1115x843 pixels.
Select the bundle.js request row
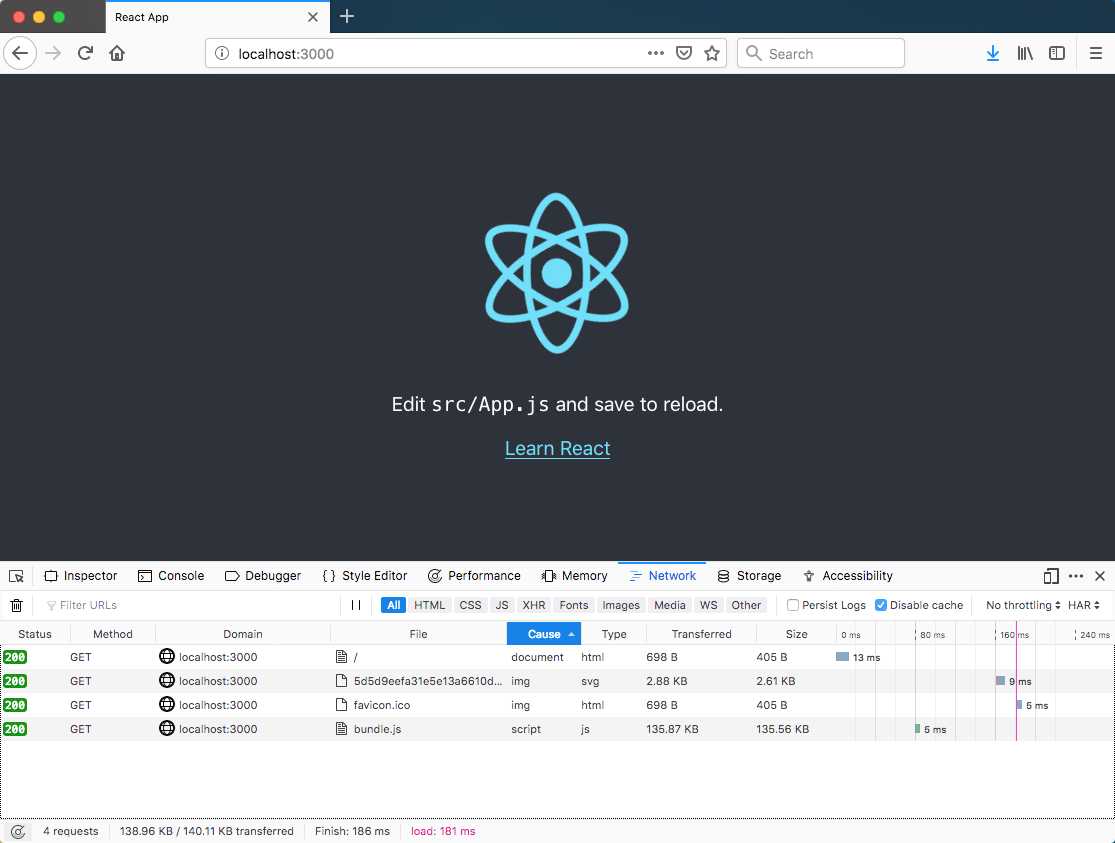coord(557,729)
